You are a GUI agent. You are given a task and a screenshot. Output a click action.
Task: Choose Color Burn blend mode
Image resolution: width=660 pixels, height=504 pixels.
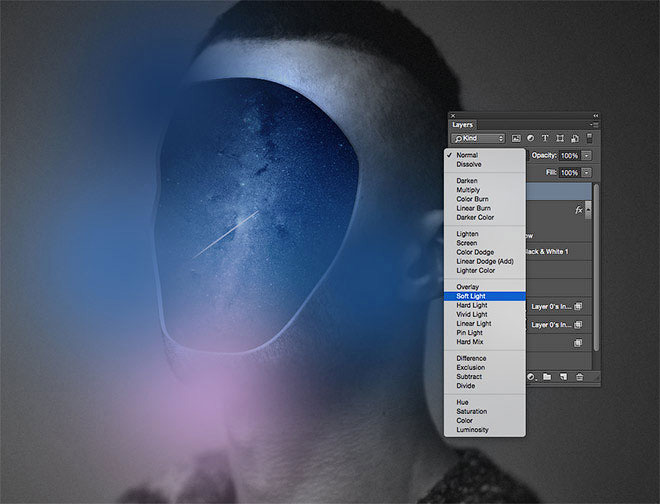(x=485, y=199)
